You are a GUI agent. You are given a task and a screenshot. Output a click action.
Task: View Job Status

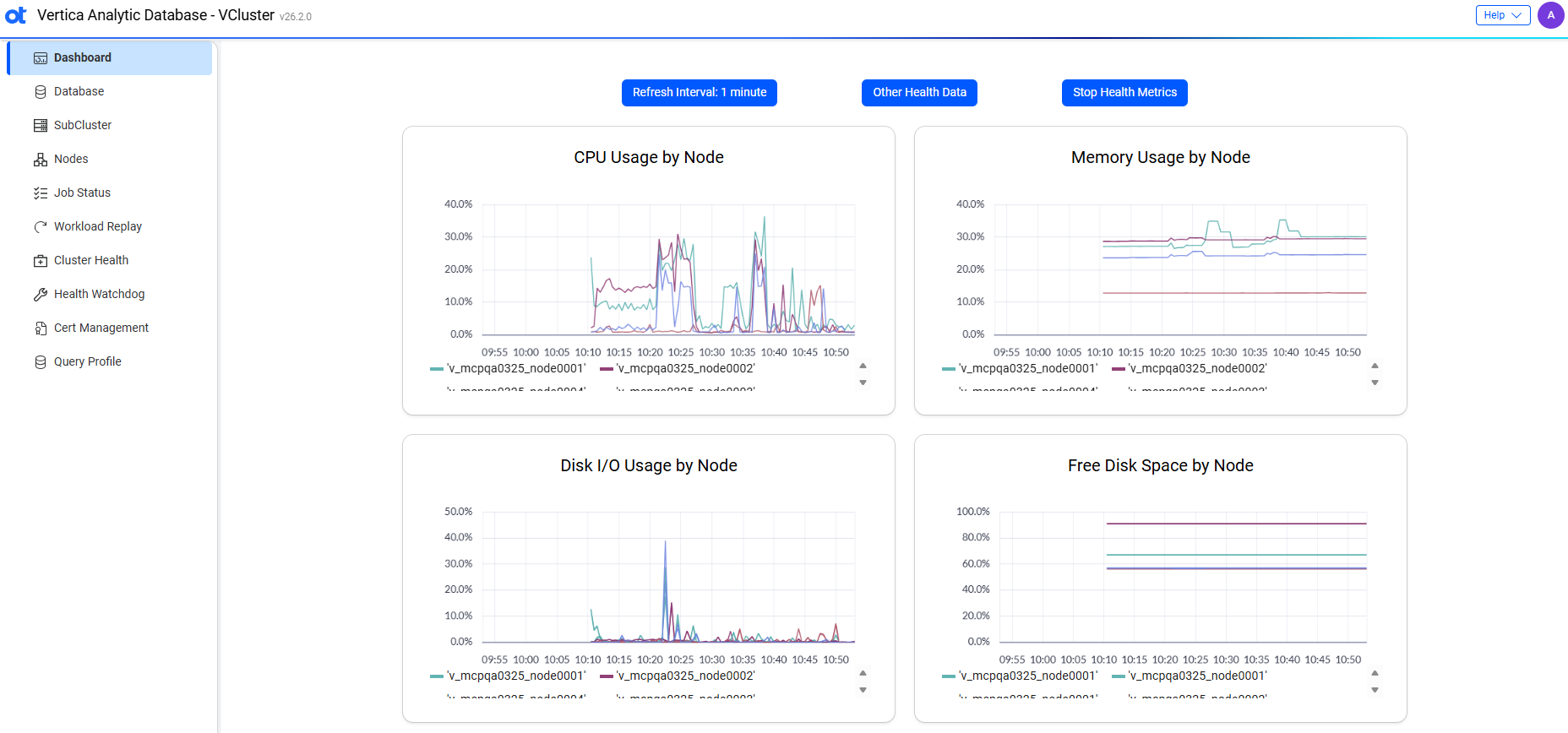click(x=110, y=193)
